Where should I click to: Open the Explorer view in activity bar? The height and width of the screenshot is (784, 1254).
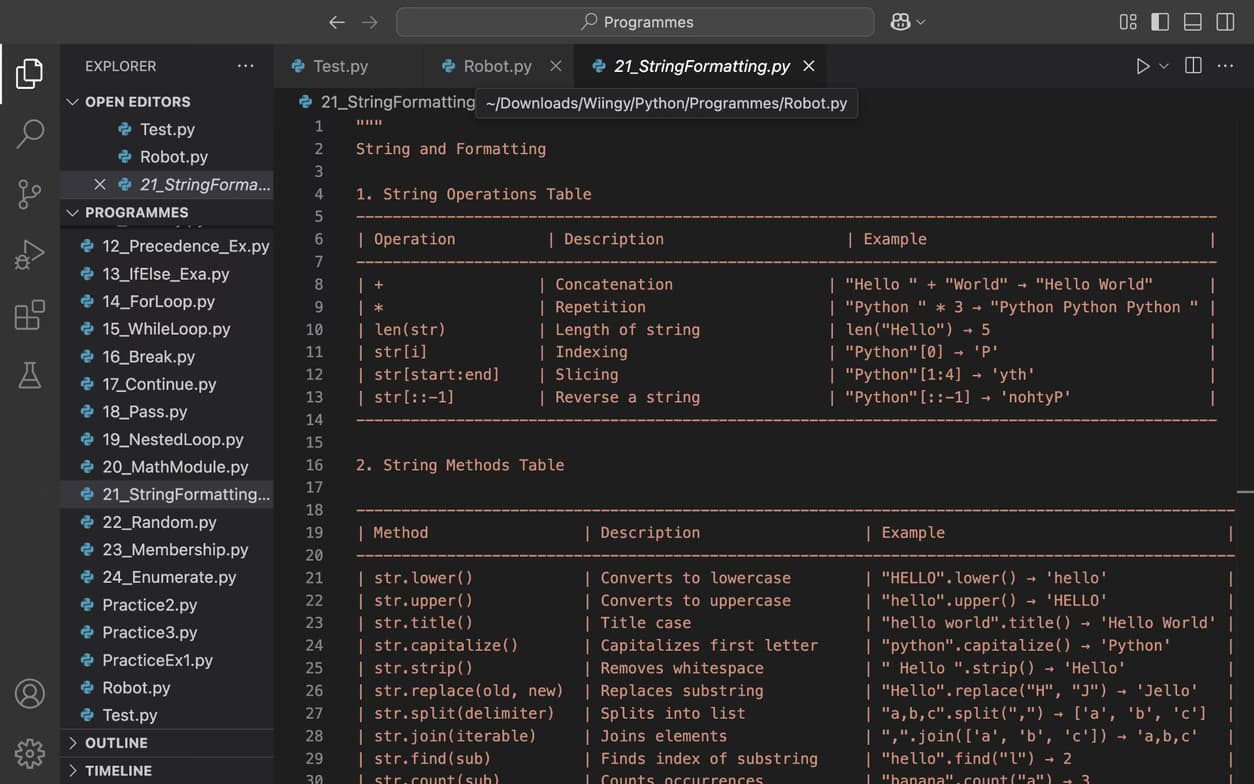coord(29,73)
